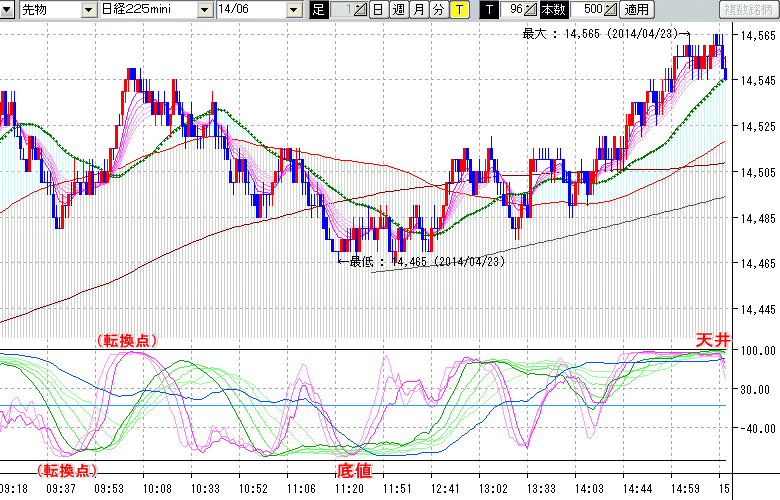The height and width of the screenshot is (500, 780).
Task: Expand the 日経225mini instrument dropdown
Action: (x=205, y=10)
